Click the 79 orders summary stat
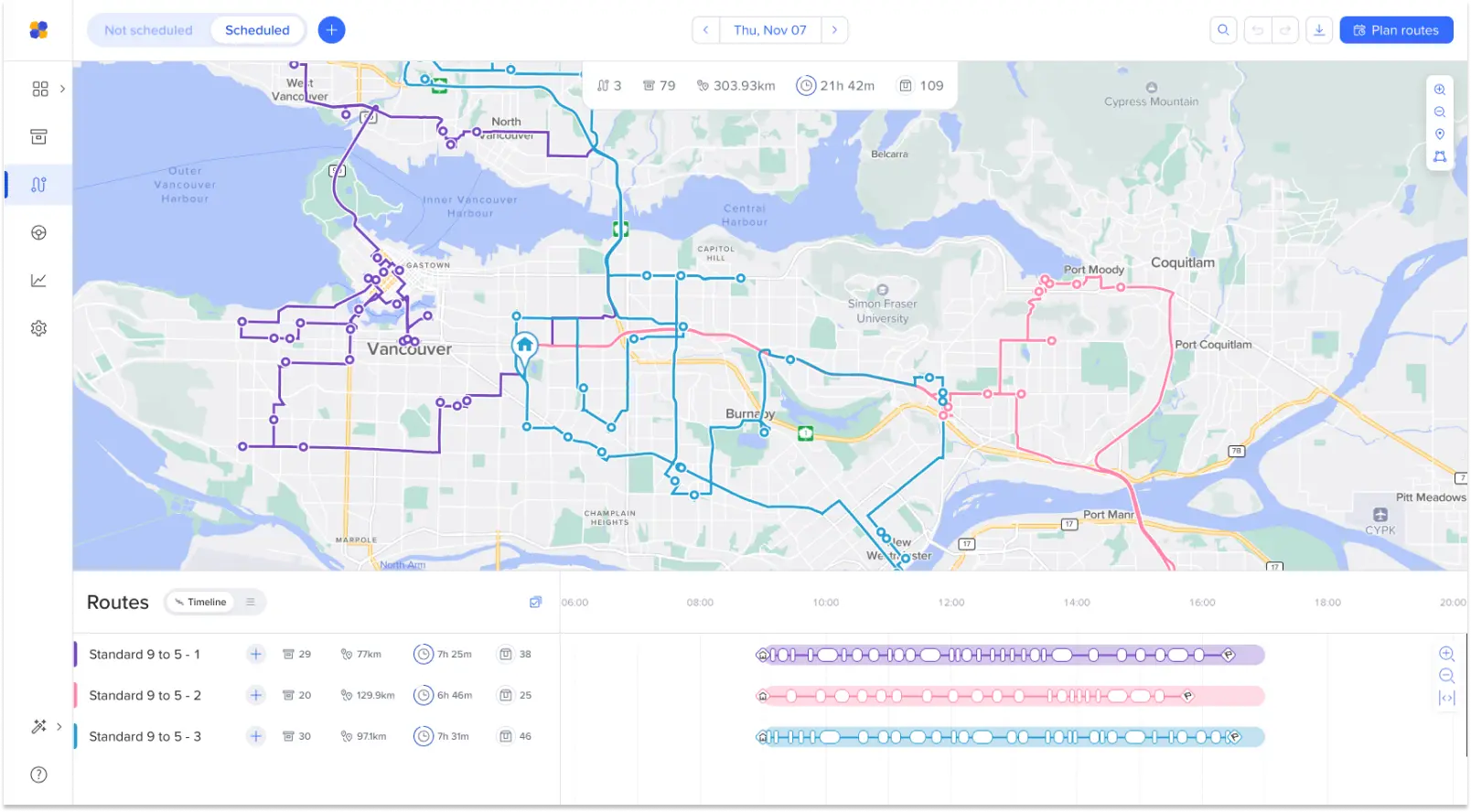1471x812 pixels. [659, 85]
